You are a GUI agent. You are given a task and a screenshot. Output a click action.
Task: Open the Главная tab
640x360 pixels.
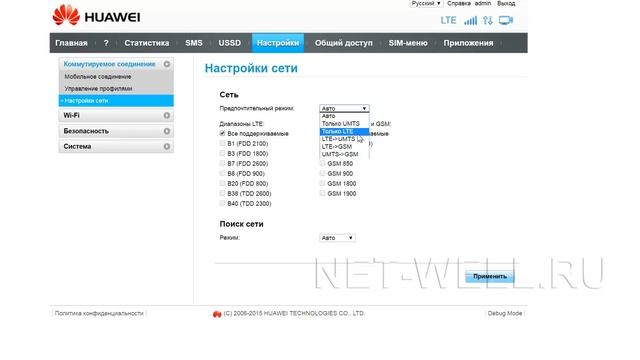point(71,43)
